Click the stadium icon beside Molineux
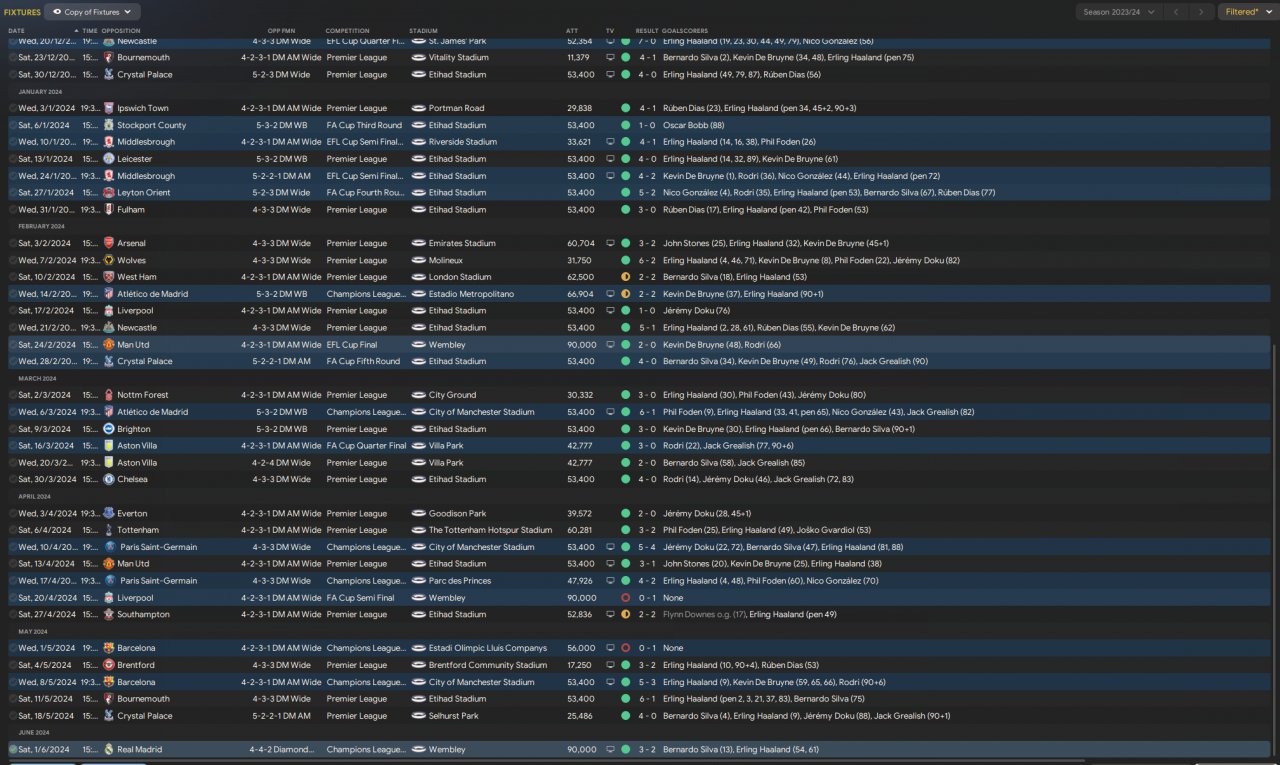 419,260
